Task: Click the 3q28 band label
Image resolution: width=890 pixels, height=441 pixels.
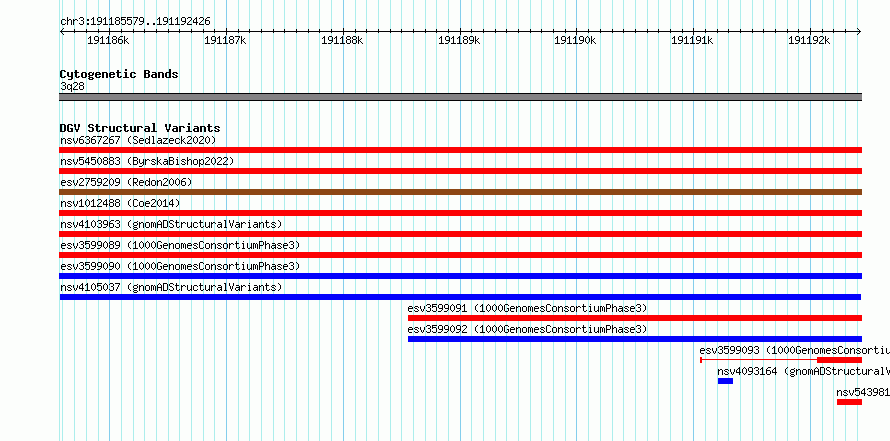Action: tap(72, 86)
